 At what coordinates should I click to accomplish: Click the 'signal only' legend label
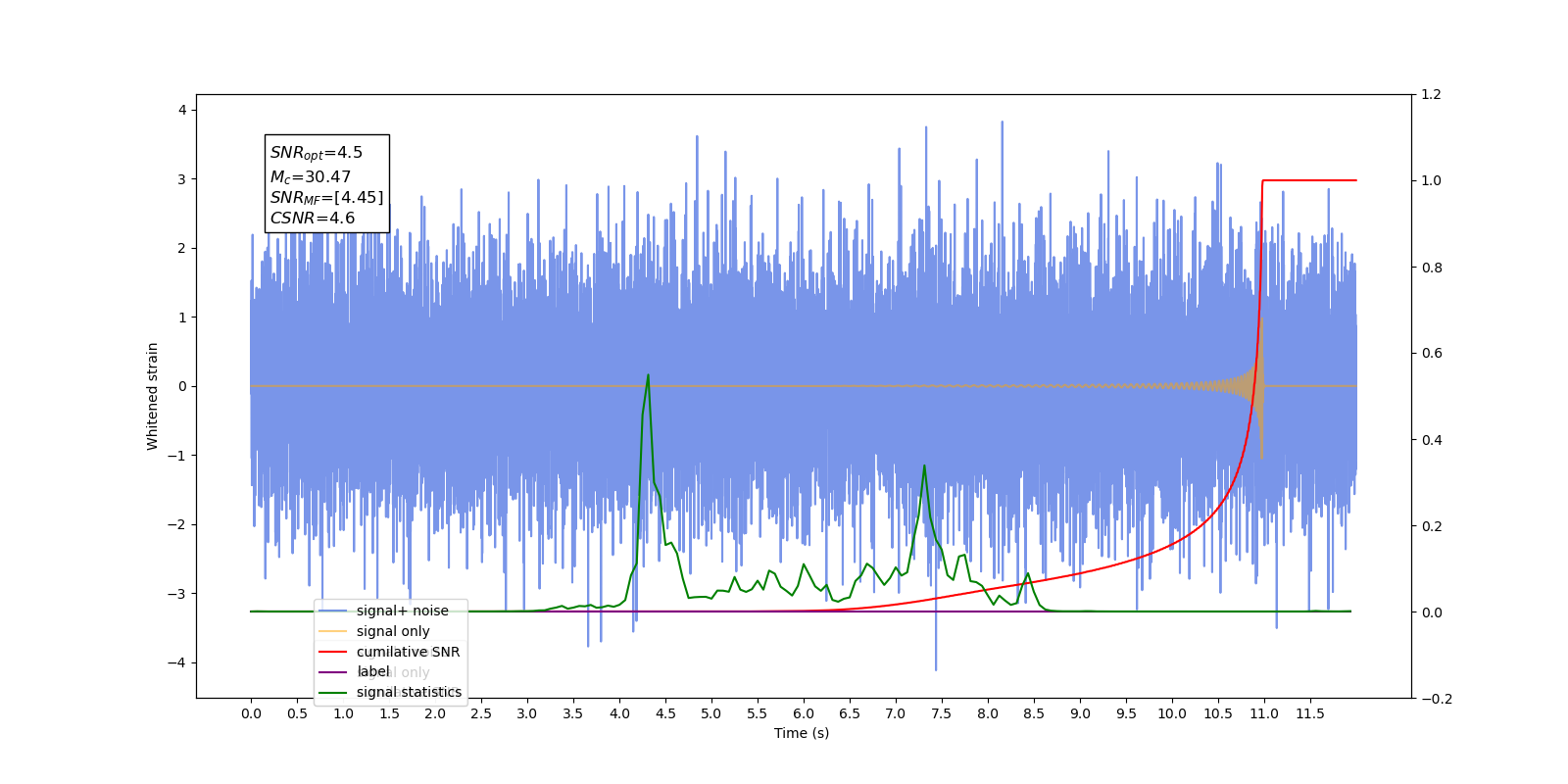click(x=393, y=631)
